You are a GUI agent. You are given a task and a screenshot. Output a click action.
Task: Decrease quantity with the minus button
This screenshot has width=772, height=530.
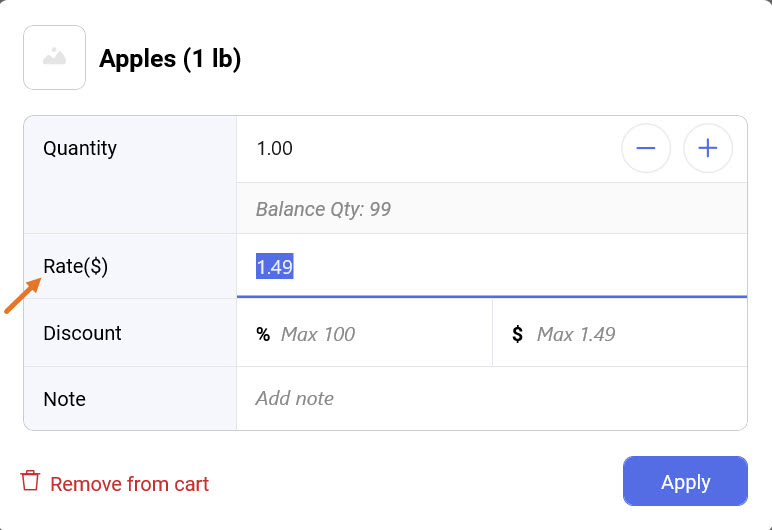pos(646,149)
